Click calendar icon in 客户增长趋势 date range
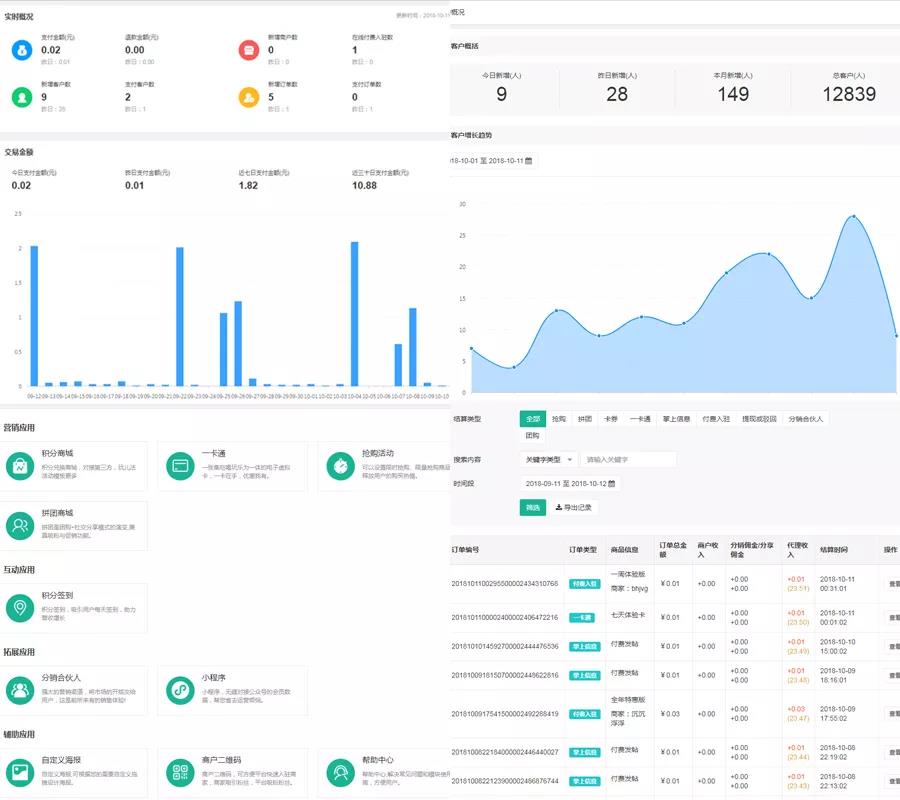The image size is (900, 800). [x=529, y=161]
